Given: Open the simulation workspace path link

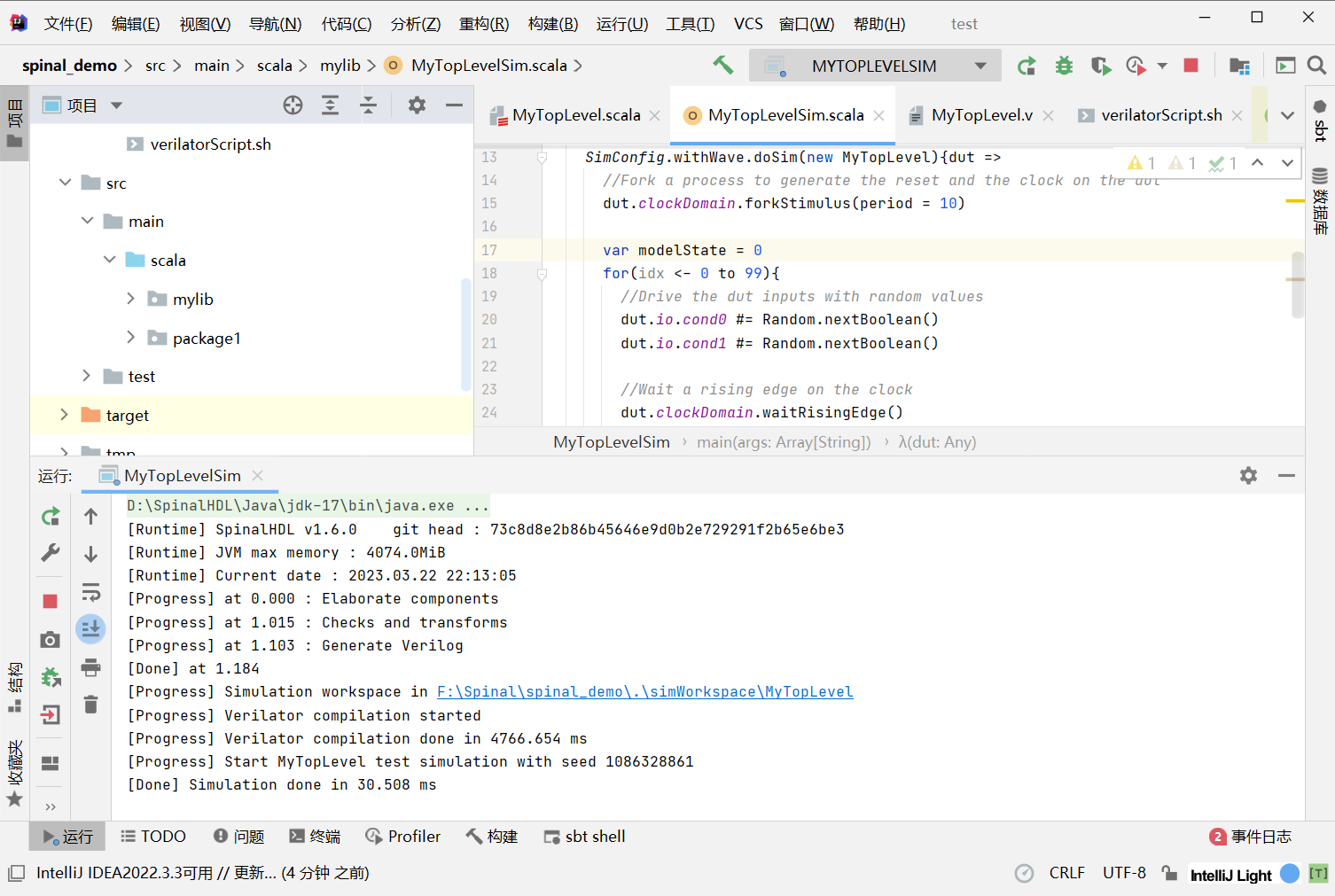Looking at the screenshot, I should [x=644, y=691].
